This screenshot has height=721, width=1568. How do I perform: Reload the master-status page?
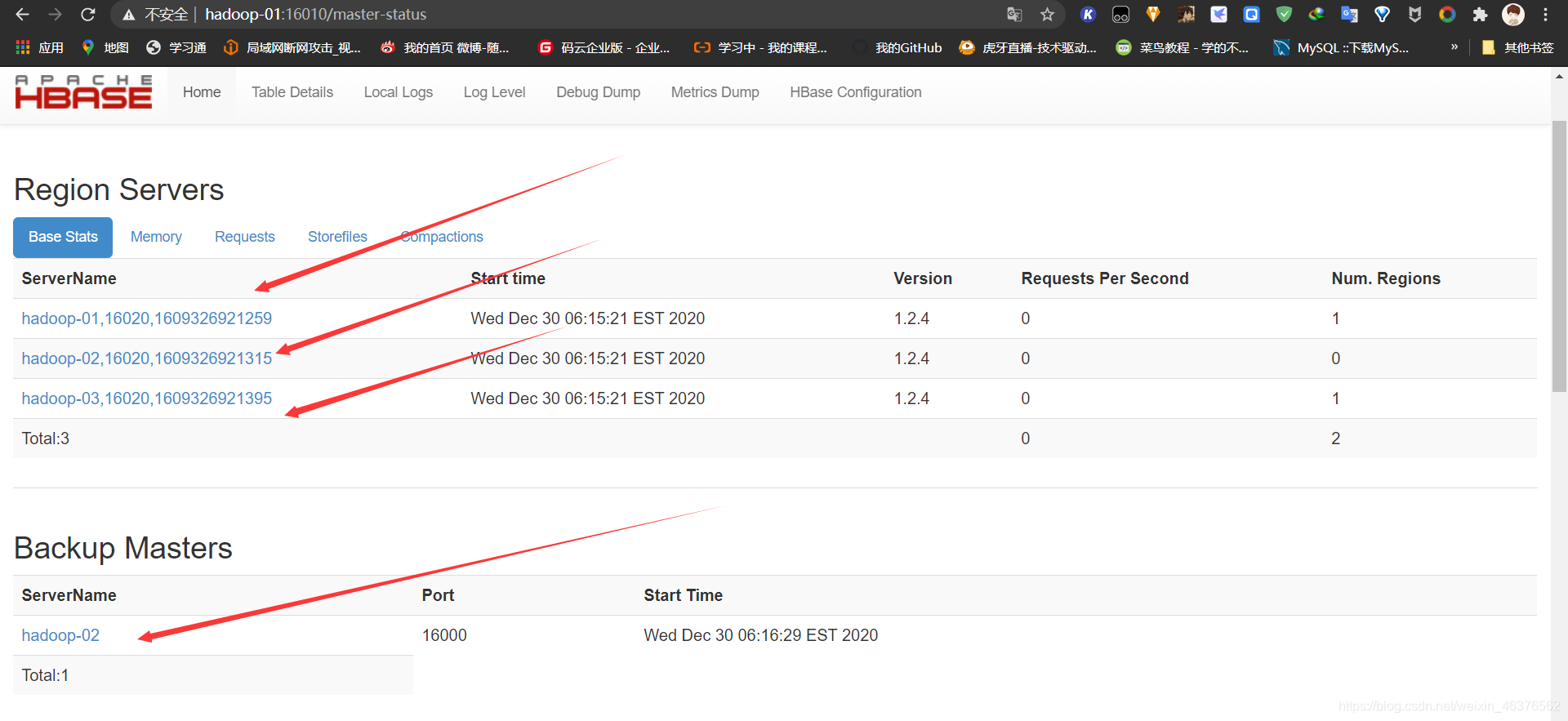point(88,15)
